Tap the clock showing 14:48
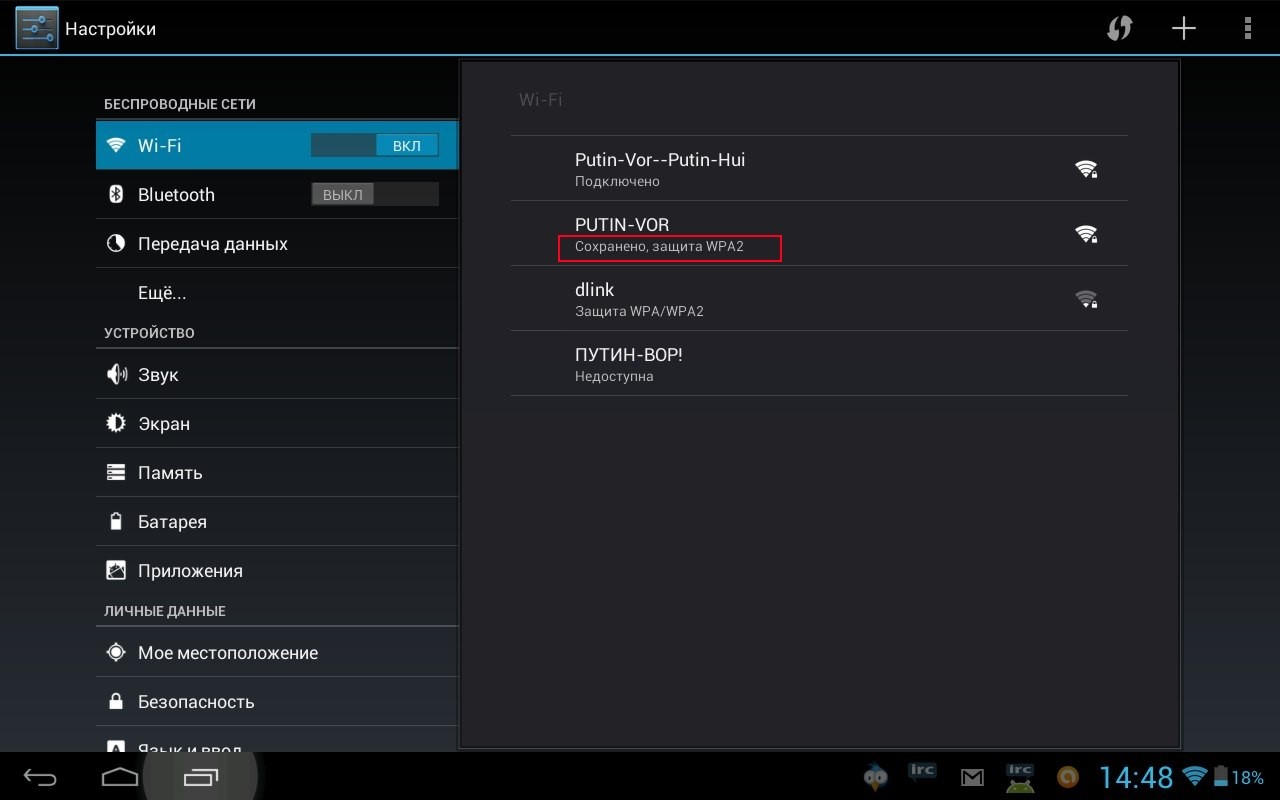This screenshot has width=1280, height=800. pyautogui.click(x=1136, y=777)
